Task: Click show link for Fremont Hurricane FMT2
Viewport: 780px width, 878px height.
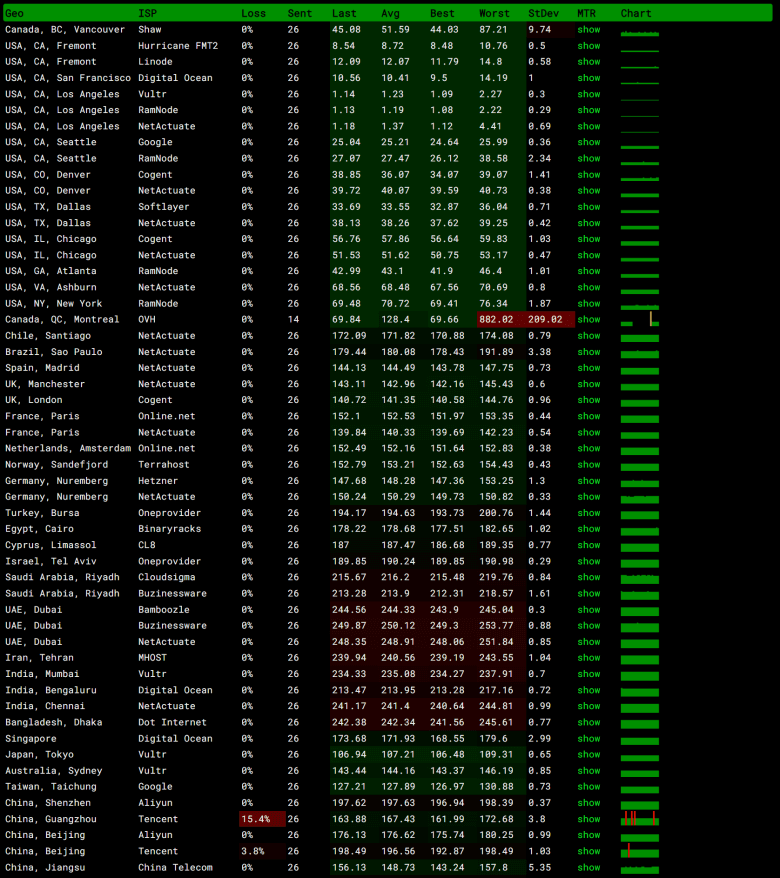Action: (x=588, y=46)
